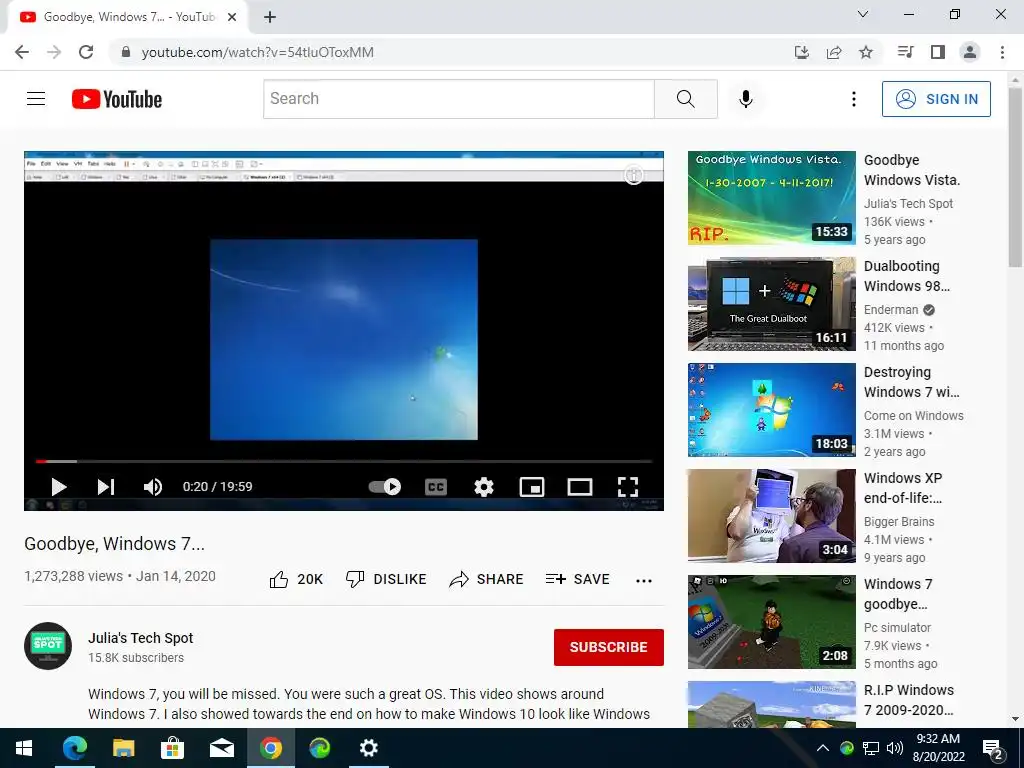Open Julia's Tech Spot channel avatar

click(48, 646)
